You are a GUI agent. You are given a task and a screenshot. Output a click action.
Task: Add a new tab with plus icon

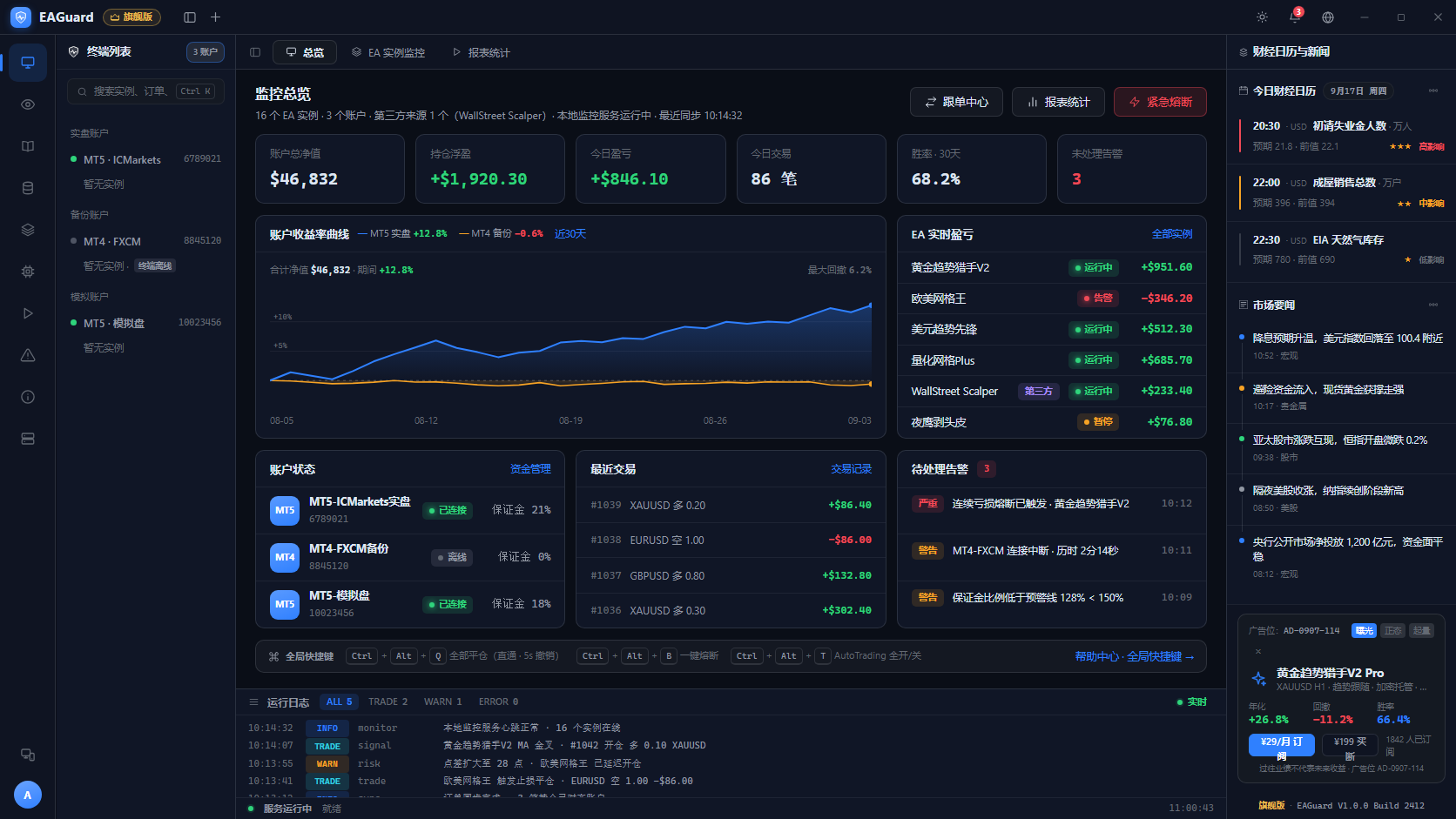[216, 17]
